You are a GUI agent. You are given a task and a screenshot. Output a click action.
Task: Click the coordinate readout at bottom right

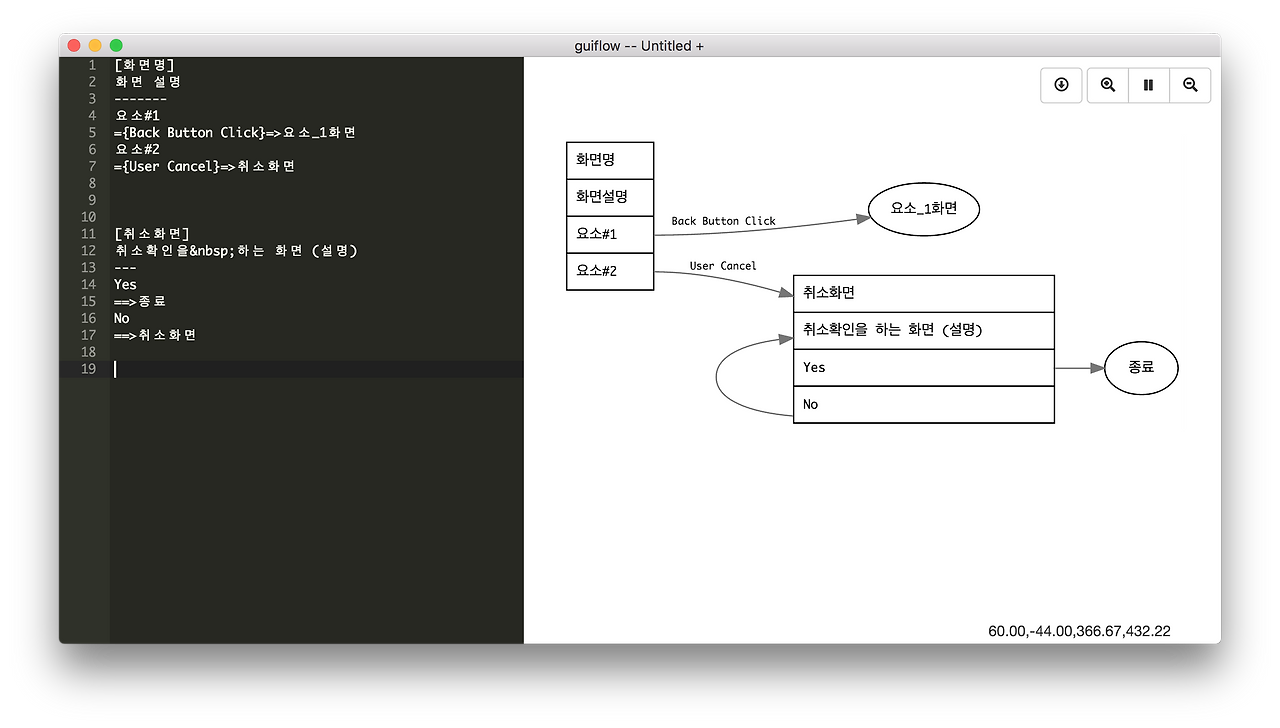click(1078, 631)
